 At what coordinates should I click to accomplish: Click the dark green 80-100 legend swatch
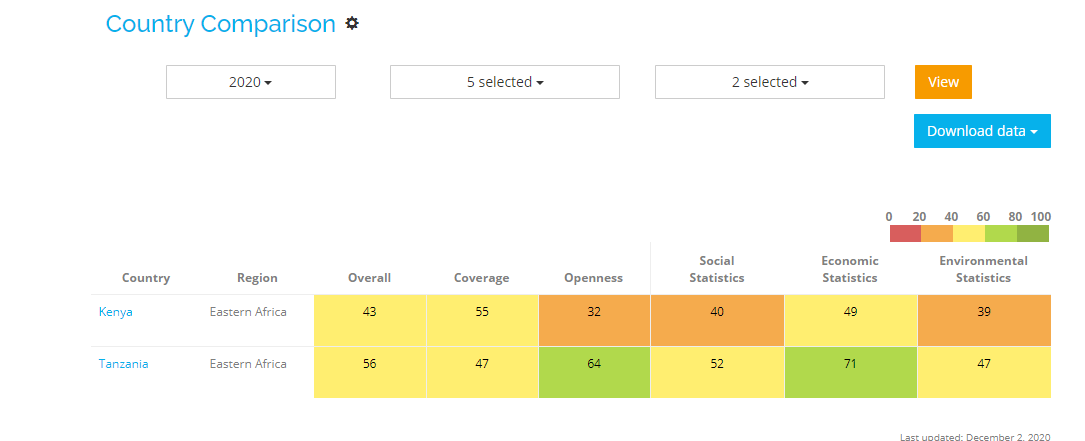pyautogui.click(x=1033, y=233)
